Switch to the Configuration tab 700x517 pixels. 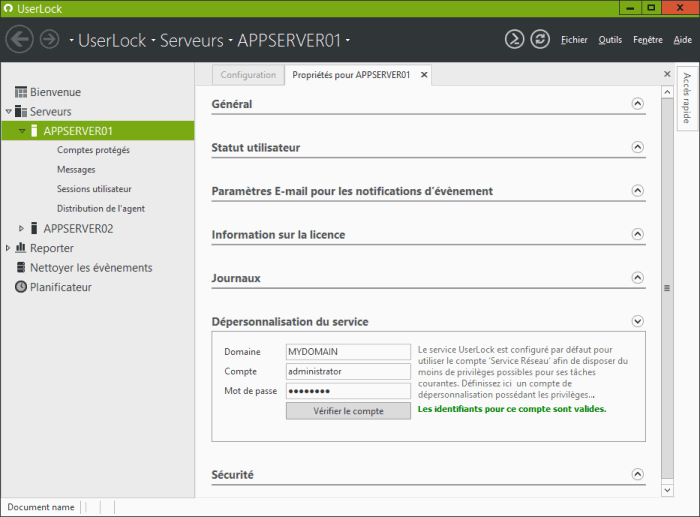coord(248,75)
